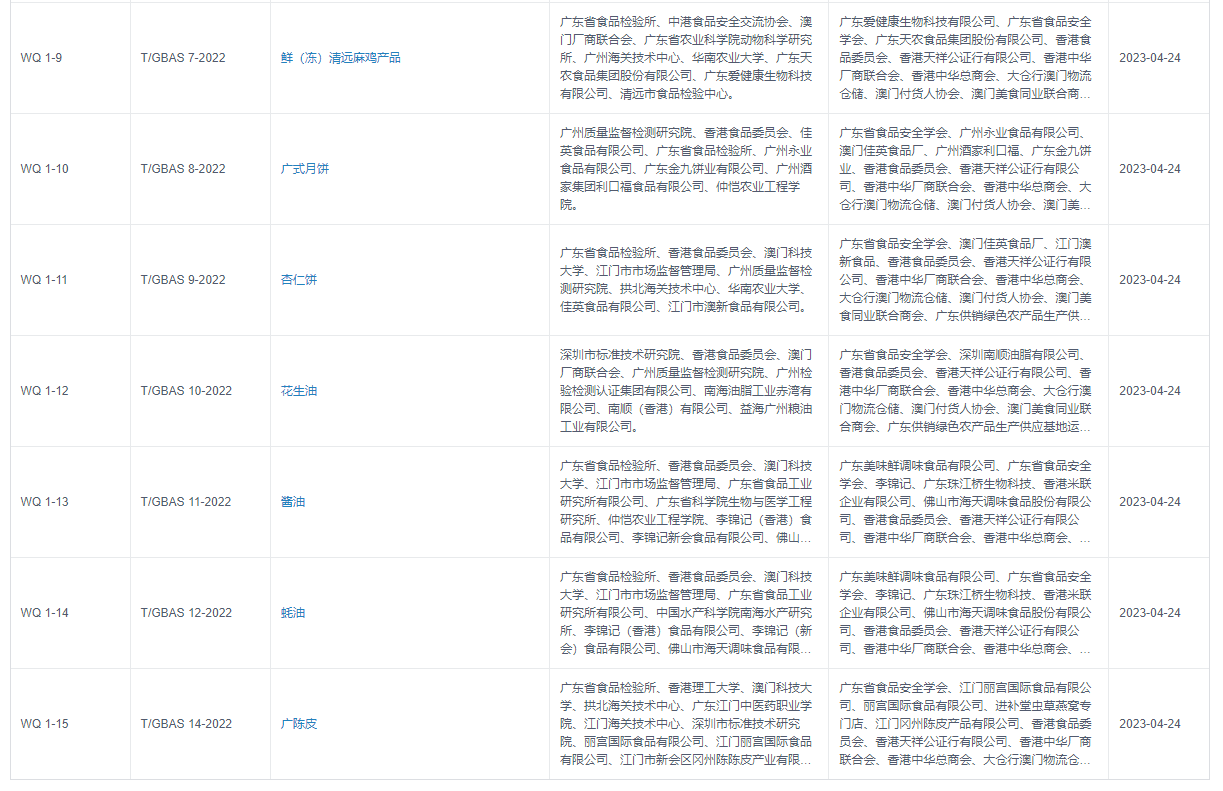Image resolution: width=1223 pixels, height=791 pixels.
Task: View the 广陈皮 standard link
Action: pos(298,724)
